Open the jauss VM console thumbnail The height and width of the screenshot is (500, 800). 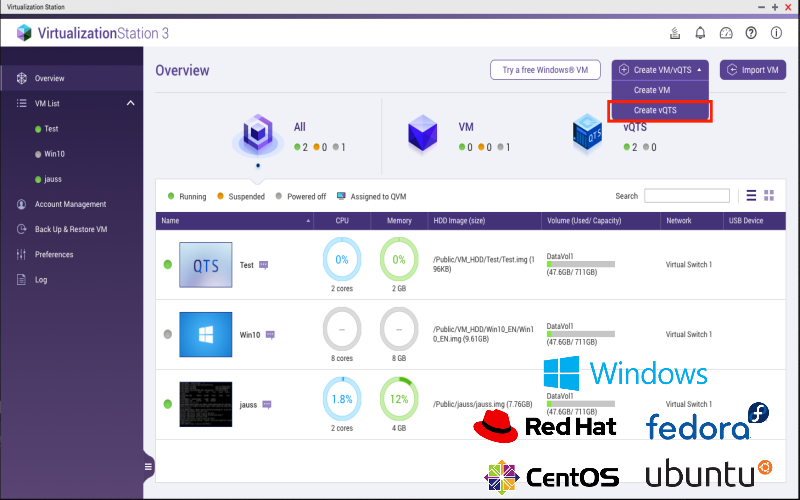206,404
